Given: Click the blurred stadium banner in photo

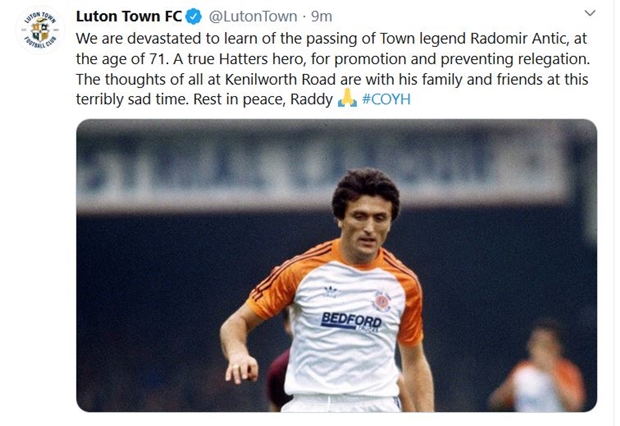Looking at the screenshot, I should click(320, 166).
